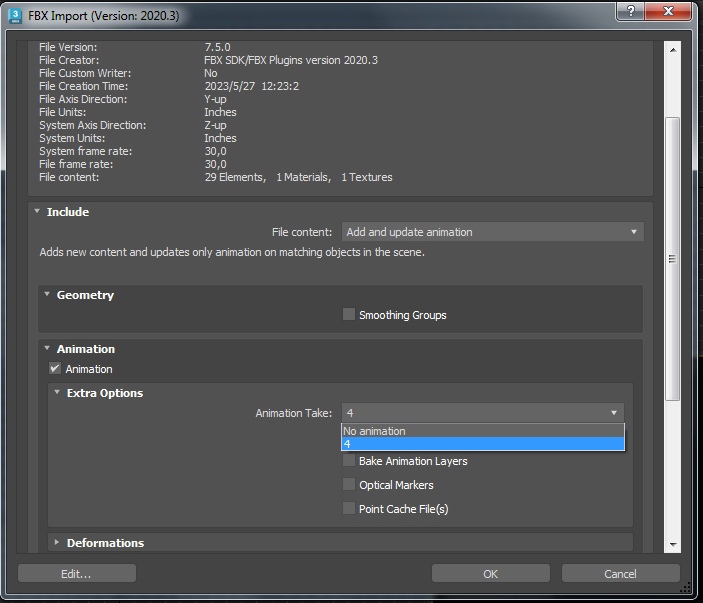Collapse the Animation section
Screen dimensions: 703x603
pyautogui.click(x=47, y=348)
